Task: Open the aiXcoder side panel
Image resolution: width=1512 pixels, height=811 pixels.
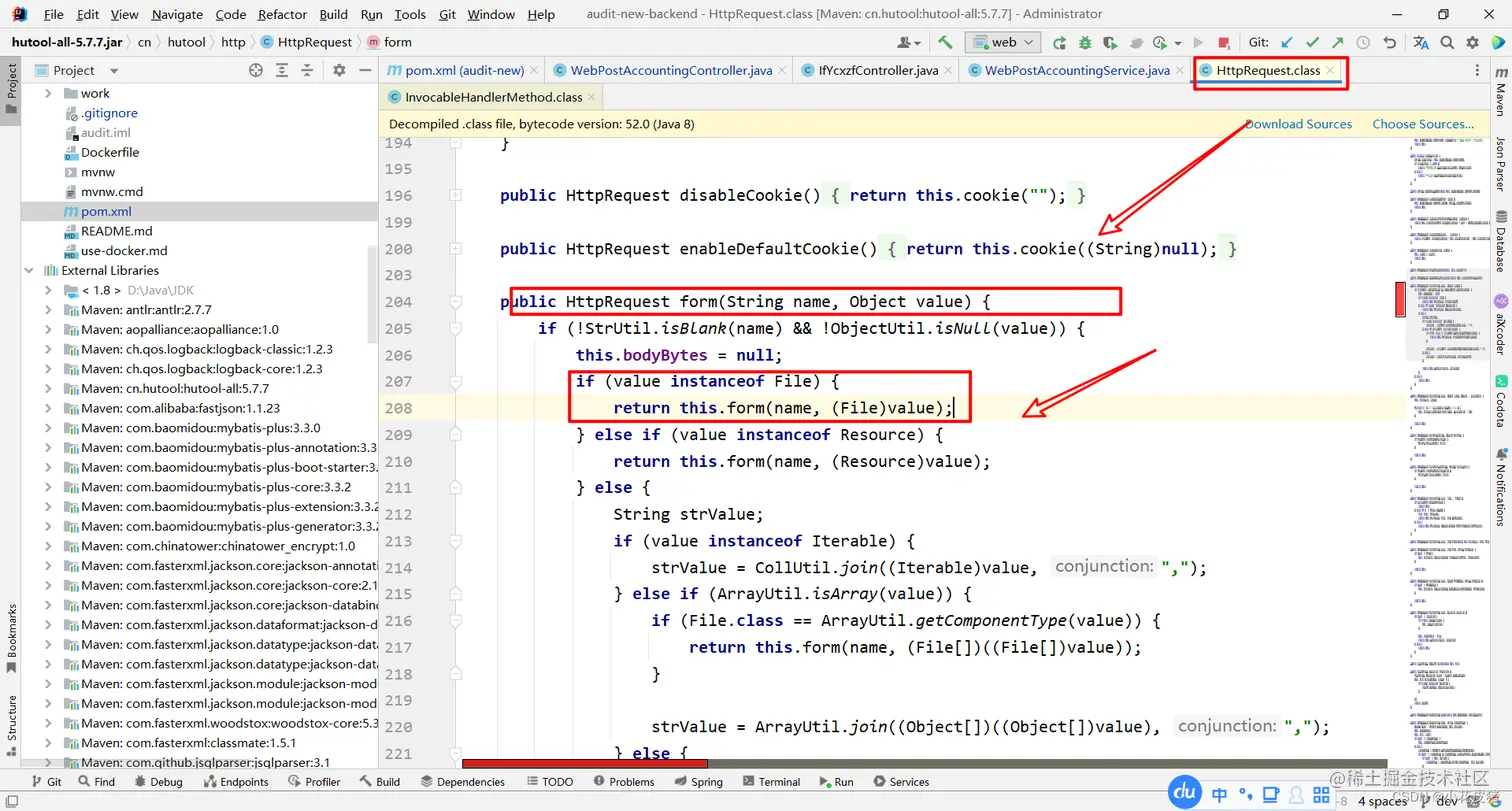Action: pyautogui.click(x=1500, y=325)
